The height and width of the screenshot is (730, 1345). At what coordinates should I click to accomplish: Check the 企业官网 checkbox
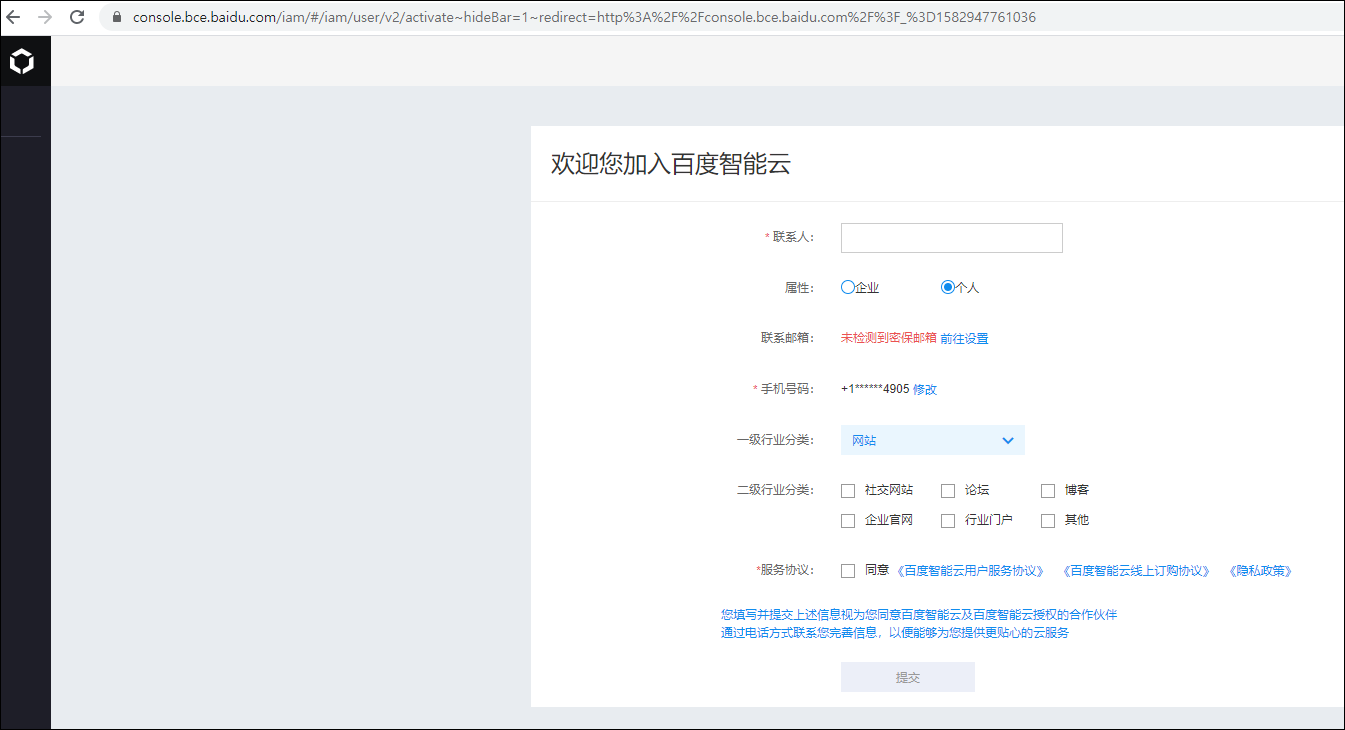(x=848, y=521)
